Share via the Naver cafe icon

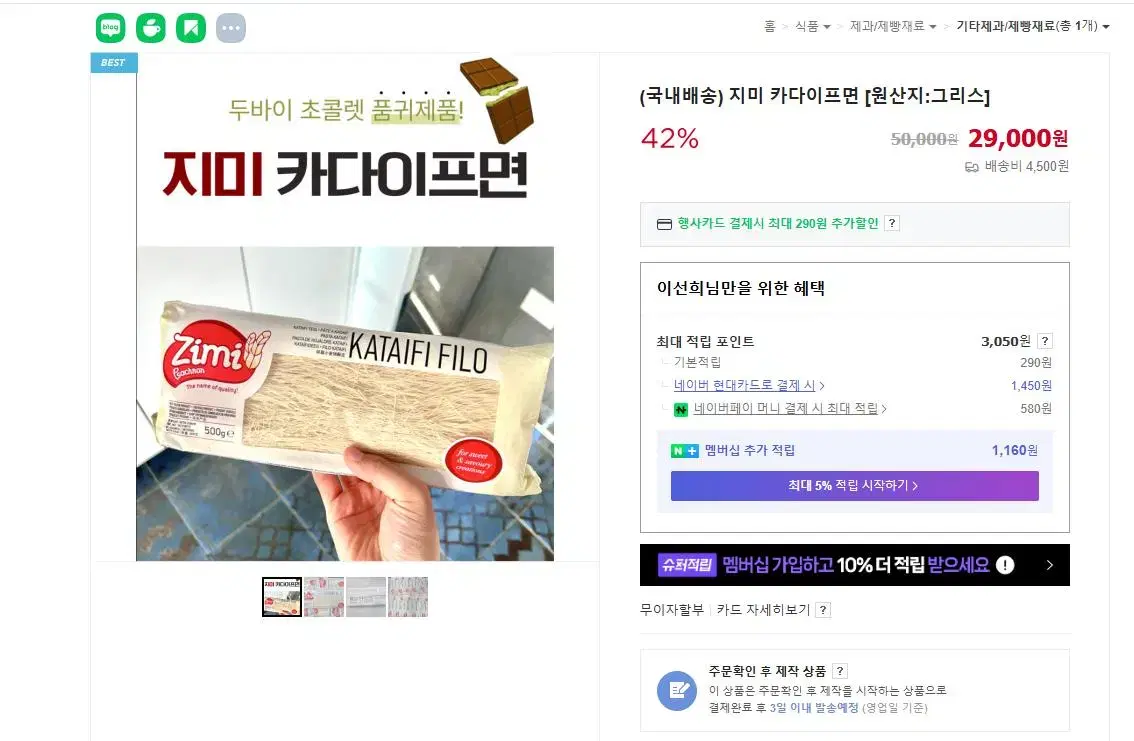150,28
